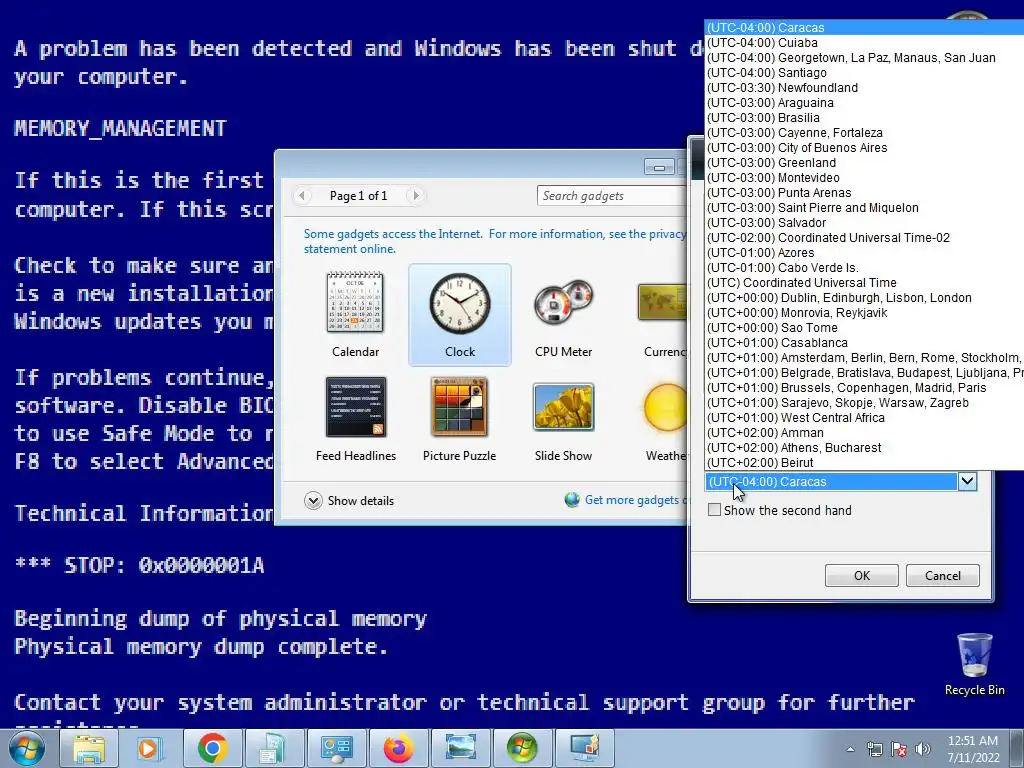Viewport: 1024px width, 768px height.
Task: Select the Currency gadget
Action: pyautogui.click(x=662, y=315)
